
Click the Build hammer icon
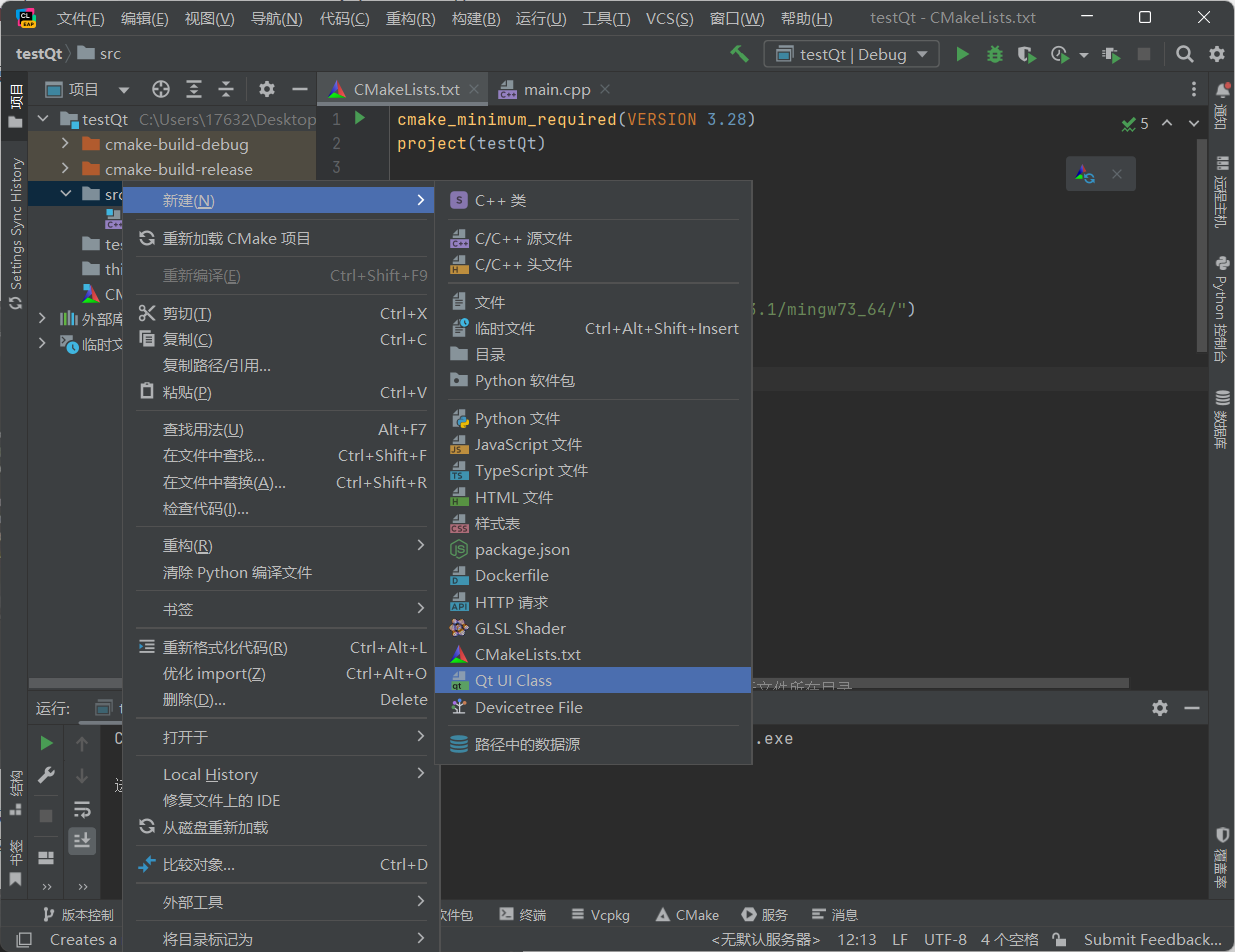tap(739, 54)
